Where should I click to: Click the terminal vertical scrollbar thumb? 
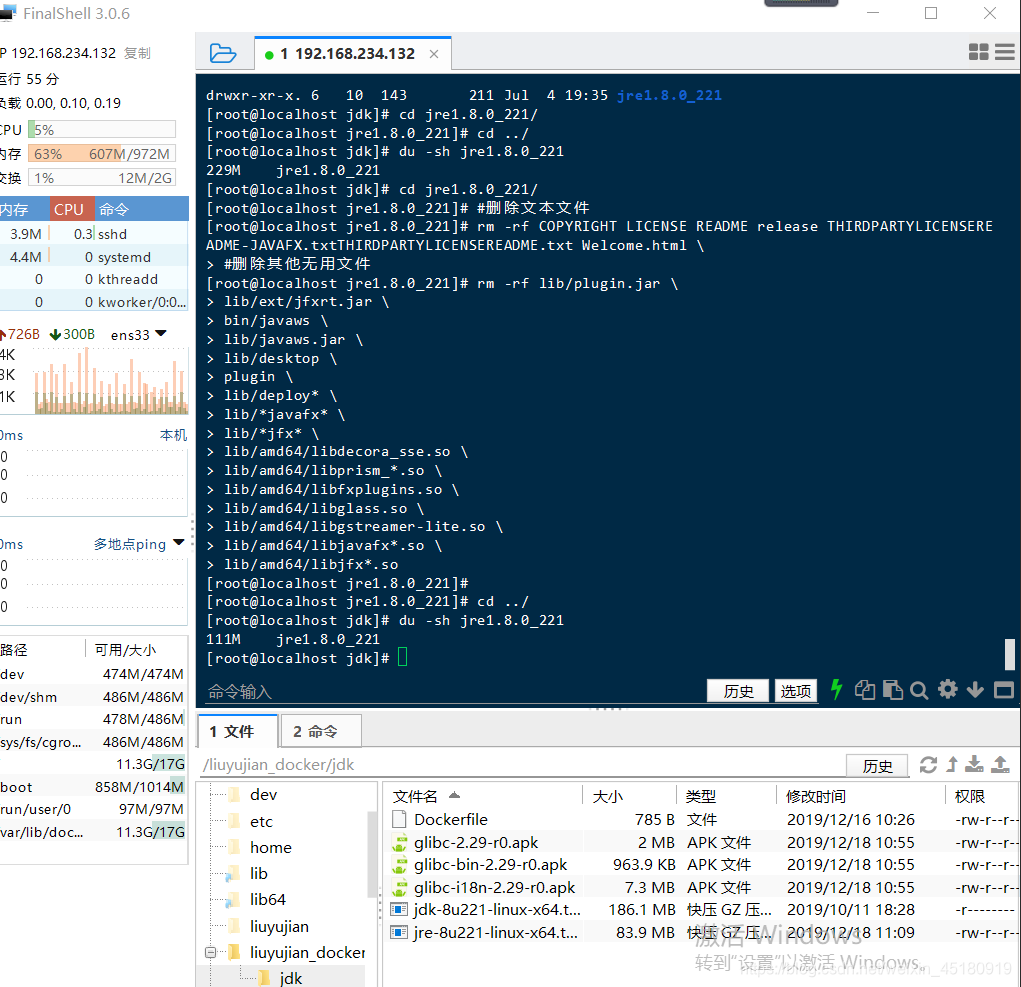(1010, 654)
